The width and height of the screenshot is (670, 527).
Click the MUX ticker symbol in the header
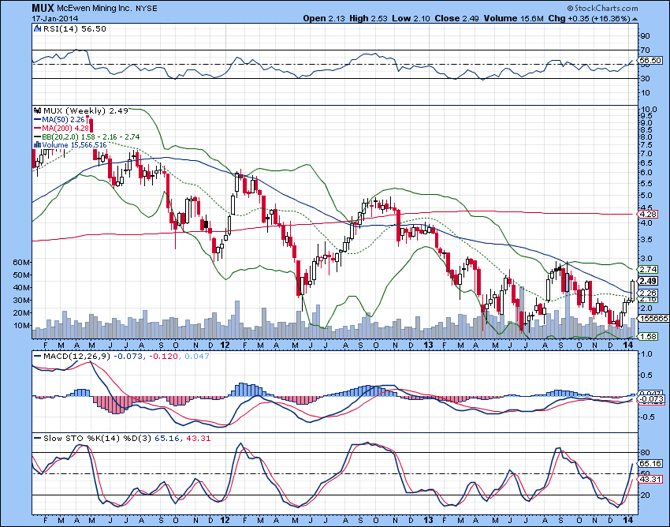click(43, 8)
